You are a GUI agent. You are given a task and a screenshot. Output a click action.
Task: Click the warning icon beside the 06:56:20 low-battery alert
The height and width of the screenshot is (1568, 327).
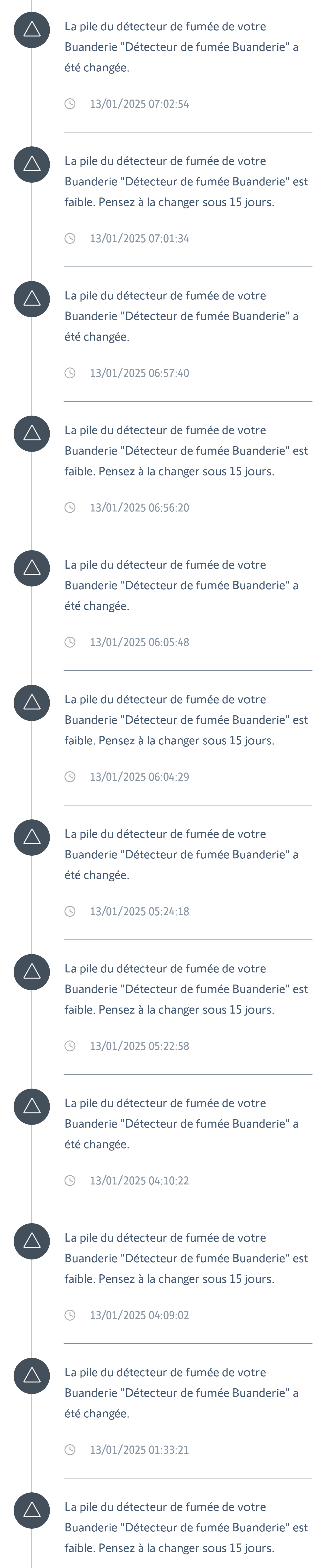click(32, 433)
